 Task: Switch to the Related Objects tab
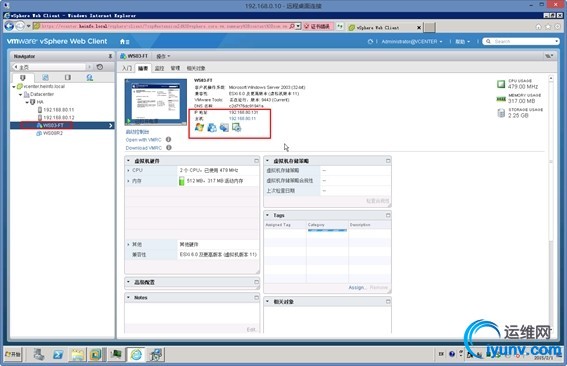(196, 68)
